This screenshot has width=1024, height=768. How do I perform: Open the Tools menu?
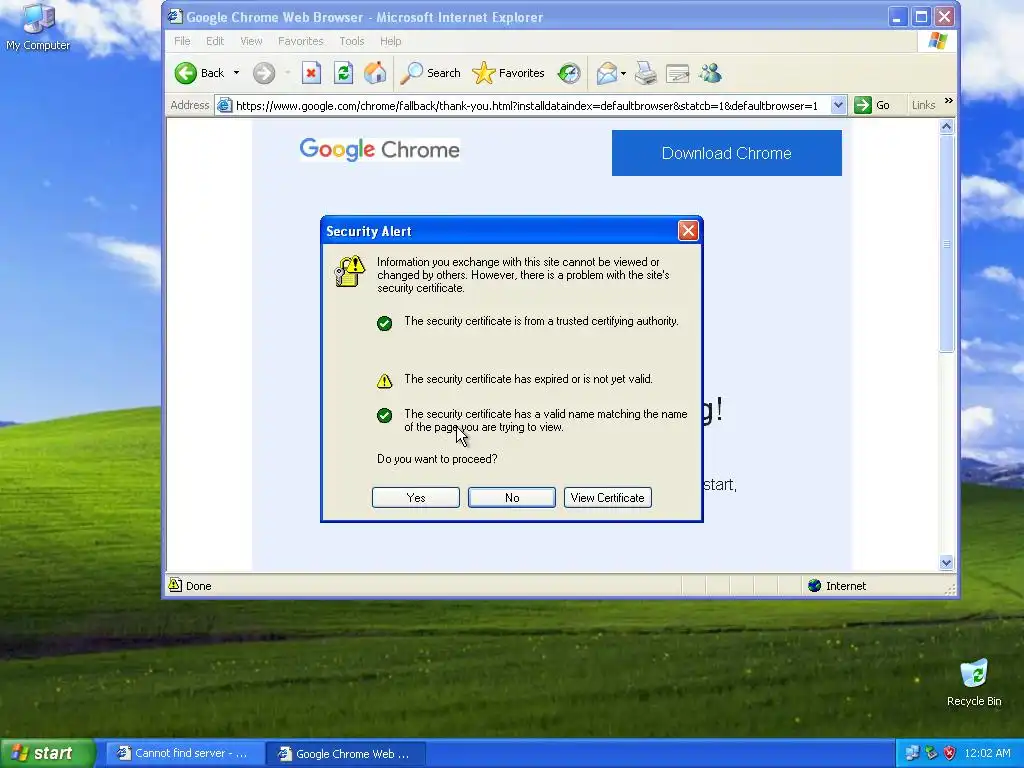[x=351, y=41]
